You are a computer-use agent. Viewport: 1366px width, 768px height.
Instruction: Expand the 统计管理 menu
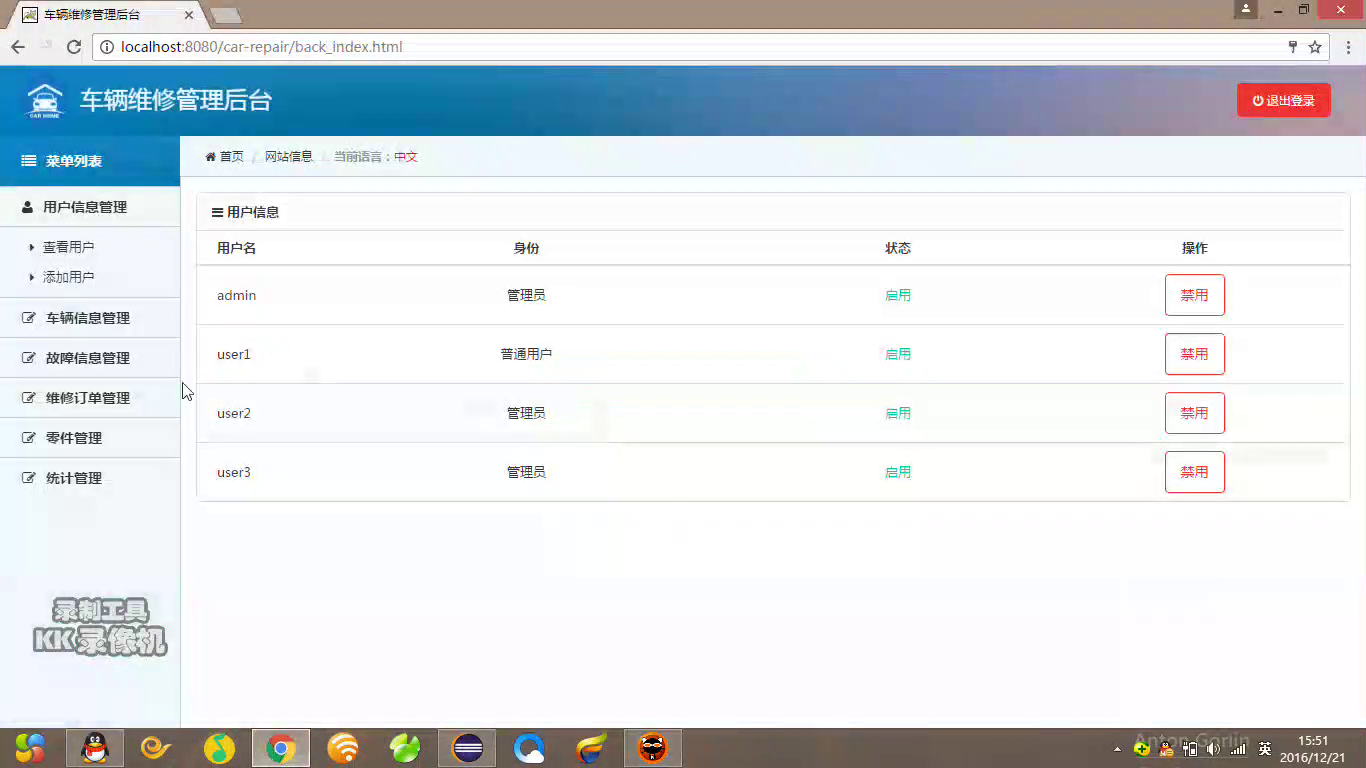pyautogui.click(x=90, y=478)
